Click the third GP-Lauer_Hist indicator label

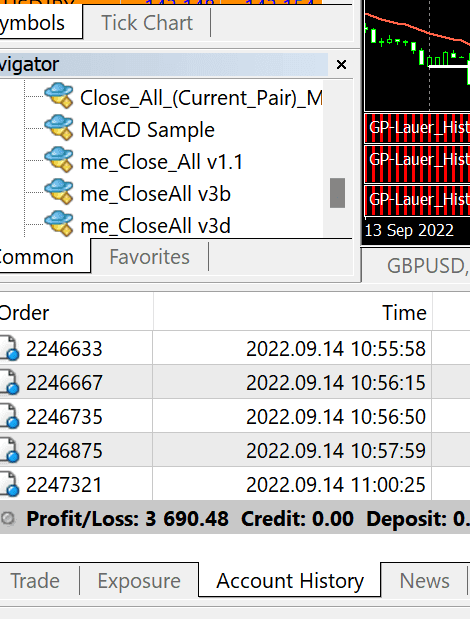[x=419, y=199]
